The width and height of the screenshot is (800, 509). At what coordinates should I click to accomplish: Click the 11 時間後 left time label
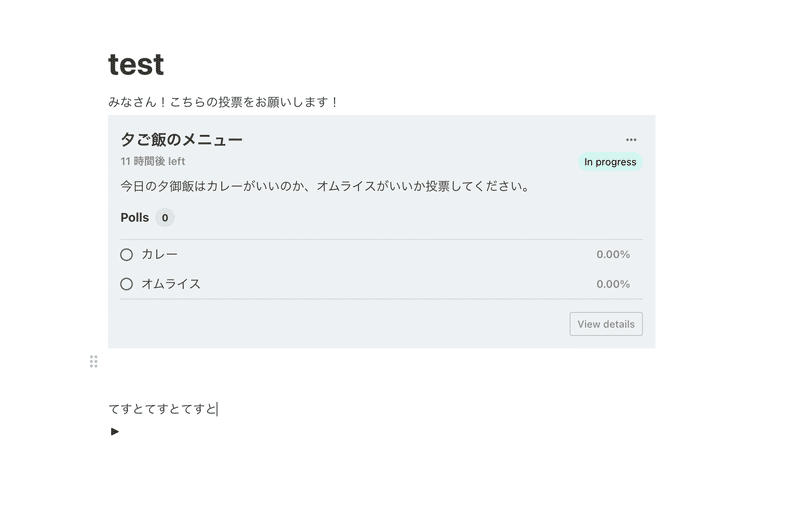(x=153, y=162)
